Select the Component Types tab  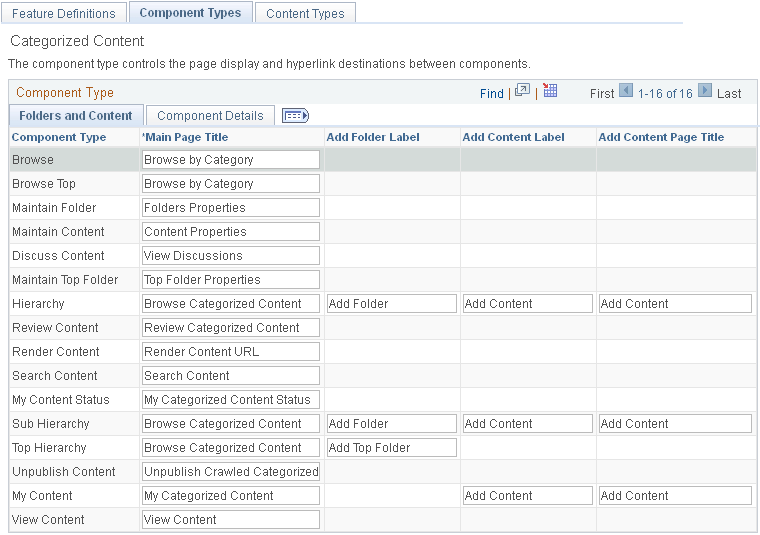tap(190, 13)
